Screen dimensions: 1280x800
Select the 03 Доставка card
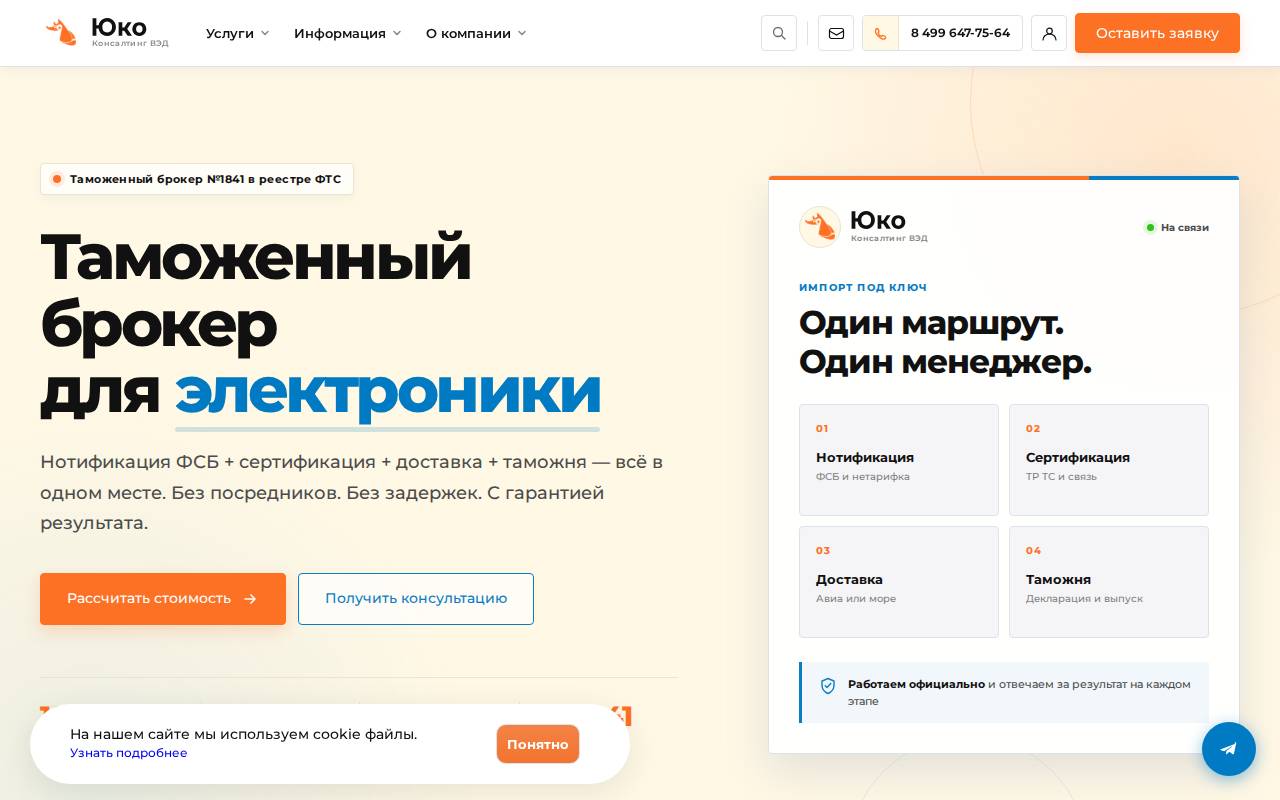pos(899,582)
